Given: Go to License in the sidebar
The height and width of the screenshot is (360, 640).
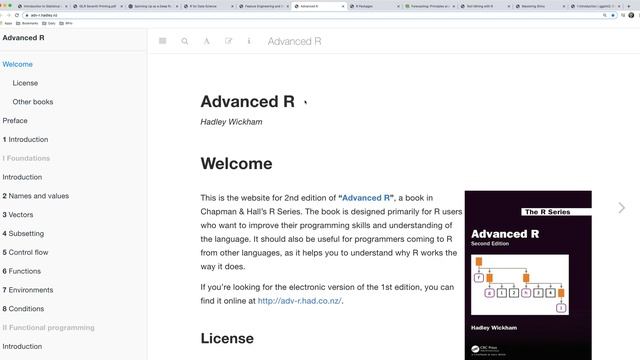Looking at the screenshot, I should pyautogui.click(x=25, y=83).
